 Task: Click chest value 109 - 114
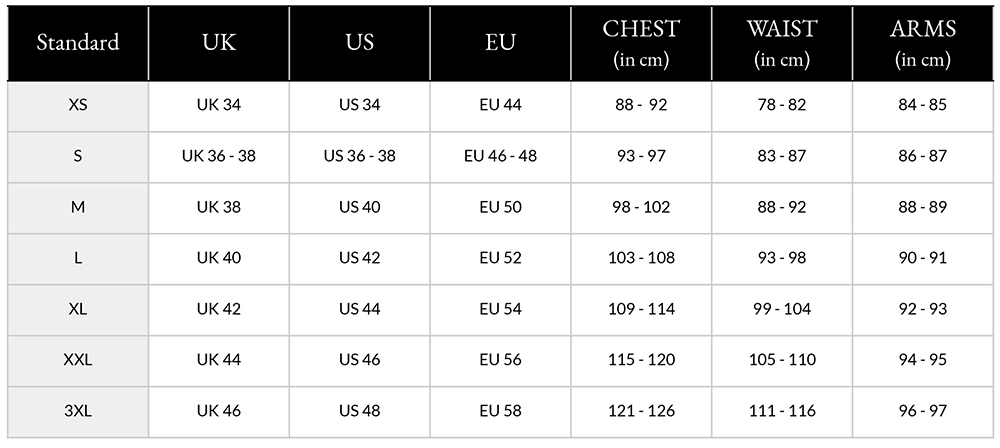[641, 309]
